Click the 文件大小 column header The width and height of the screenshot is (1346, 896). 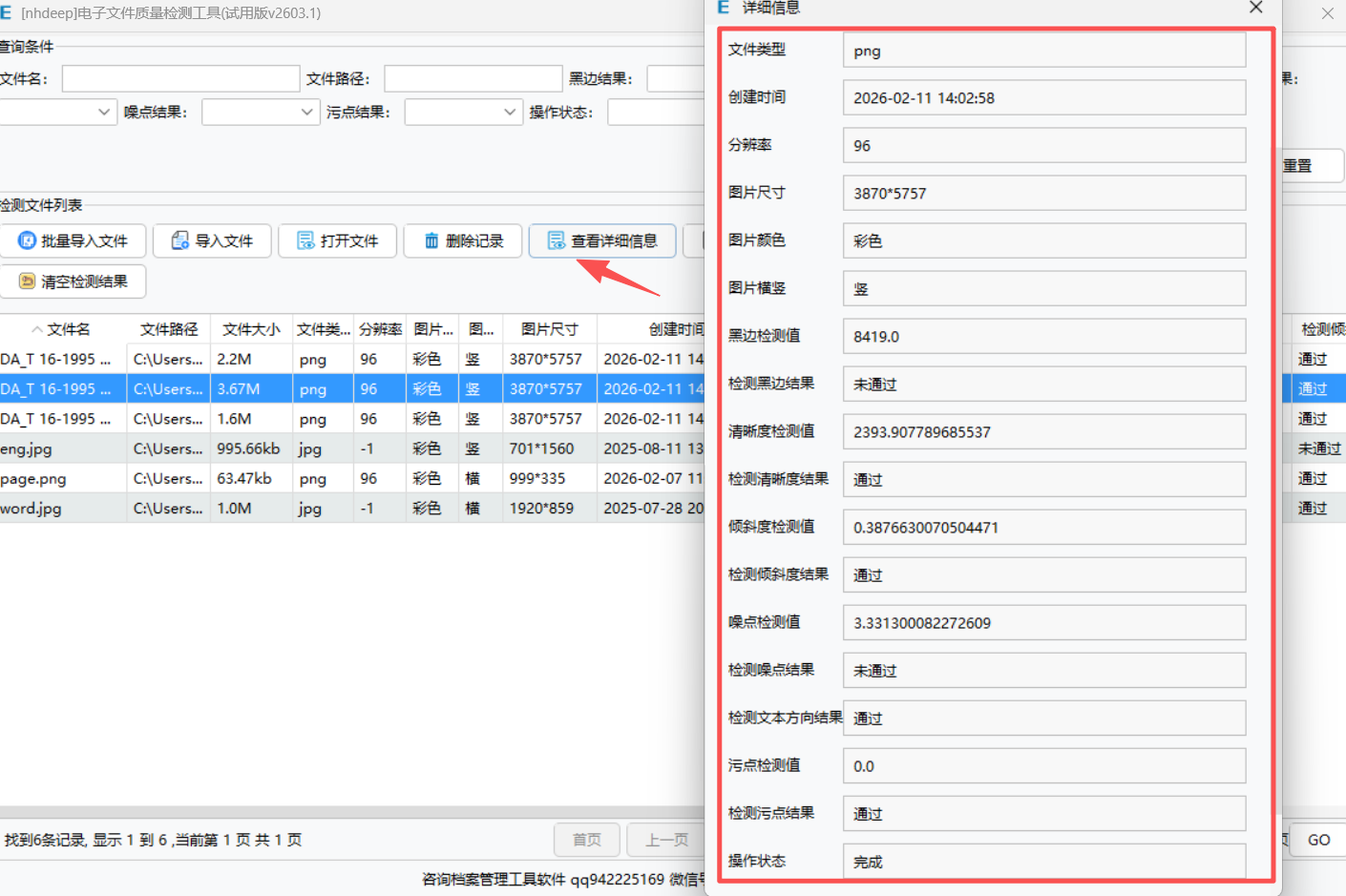251,329
